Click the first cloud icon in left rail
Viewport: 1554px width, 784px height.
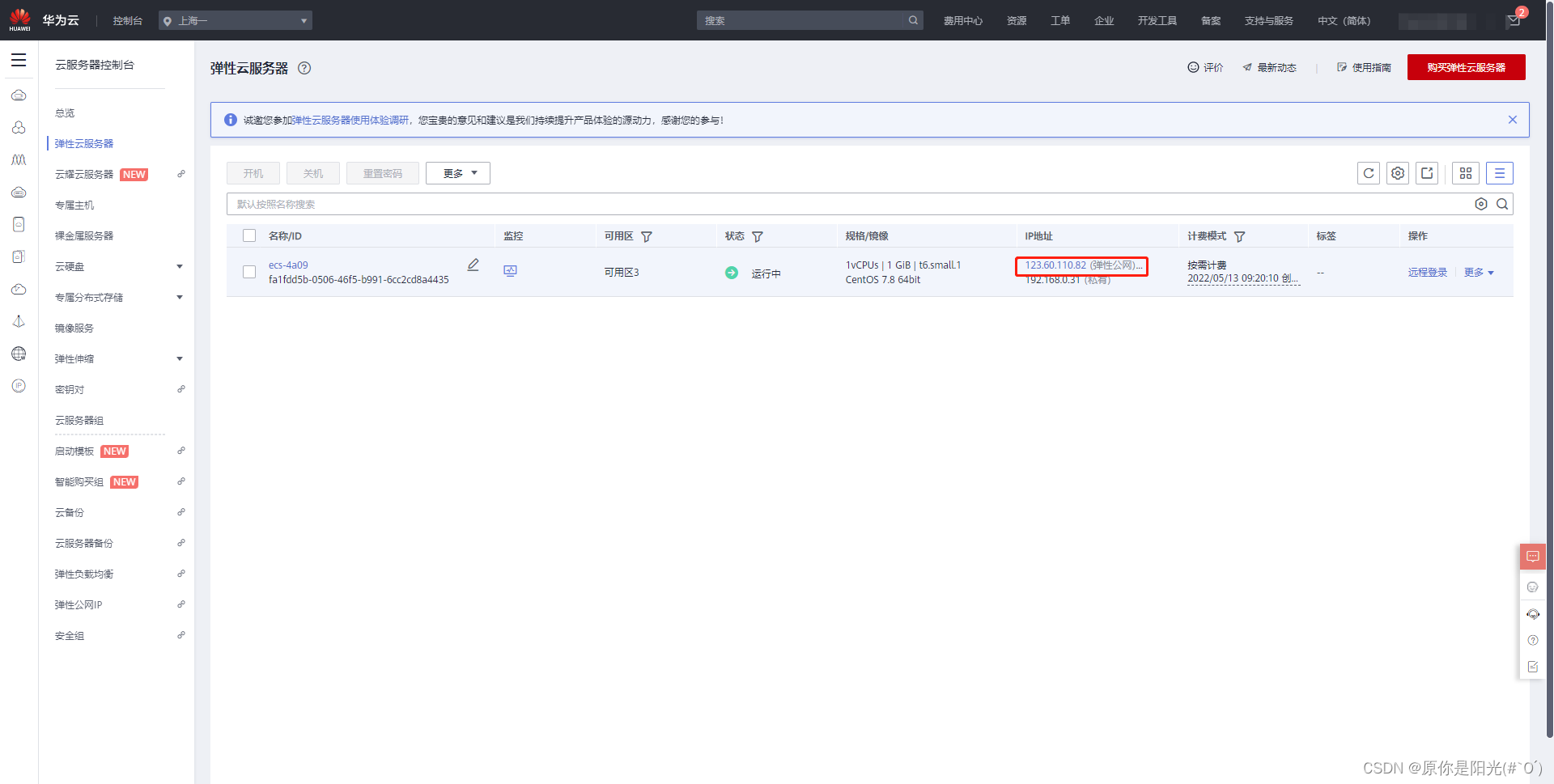pyautogui.click(x=19, y=95)
